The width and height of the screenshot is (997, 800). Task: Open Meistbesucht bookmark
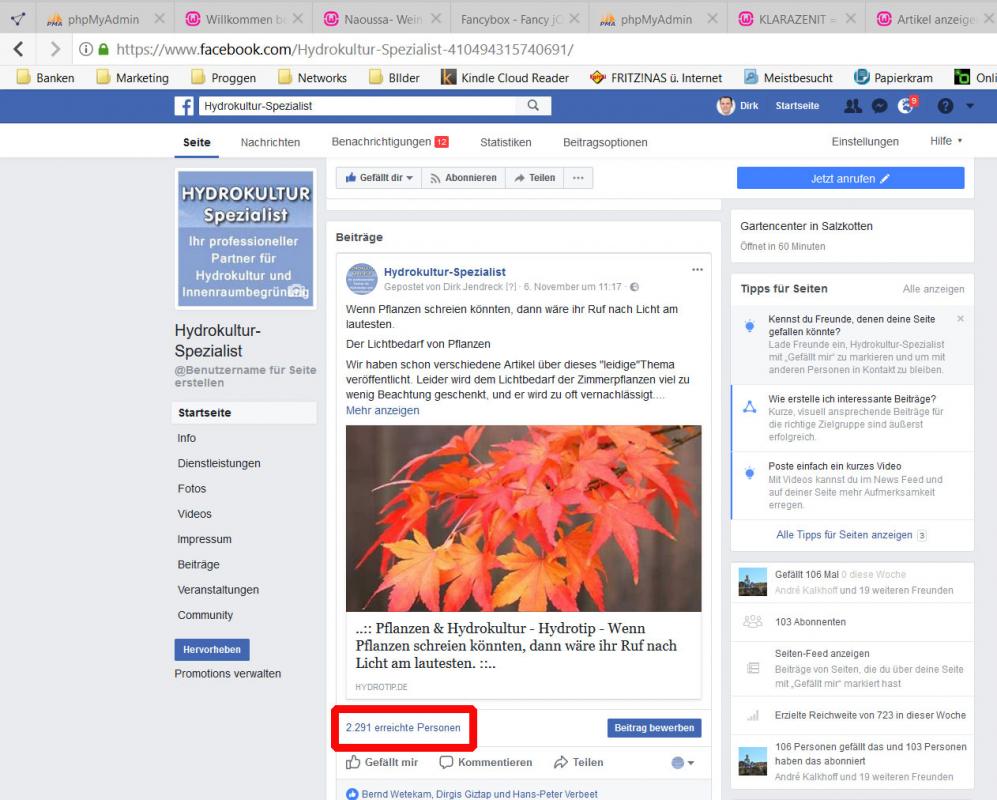coord(788,78)
